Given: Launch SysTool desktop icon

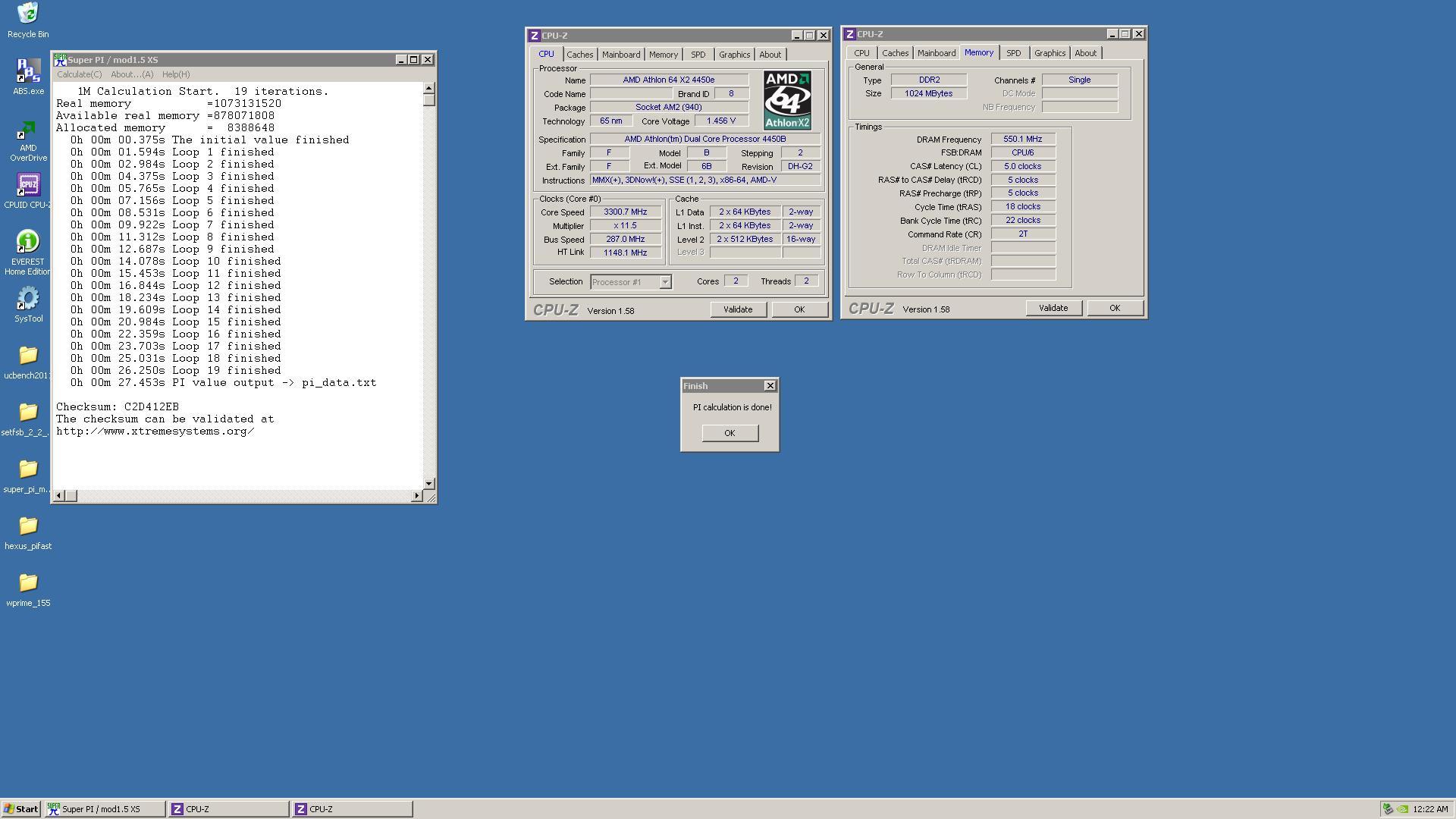Looking at the screenshot, I should click(28, 305).
